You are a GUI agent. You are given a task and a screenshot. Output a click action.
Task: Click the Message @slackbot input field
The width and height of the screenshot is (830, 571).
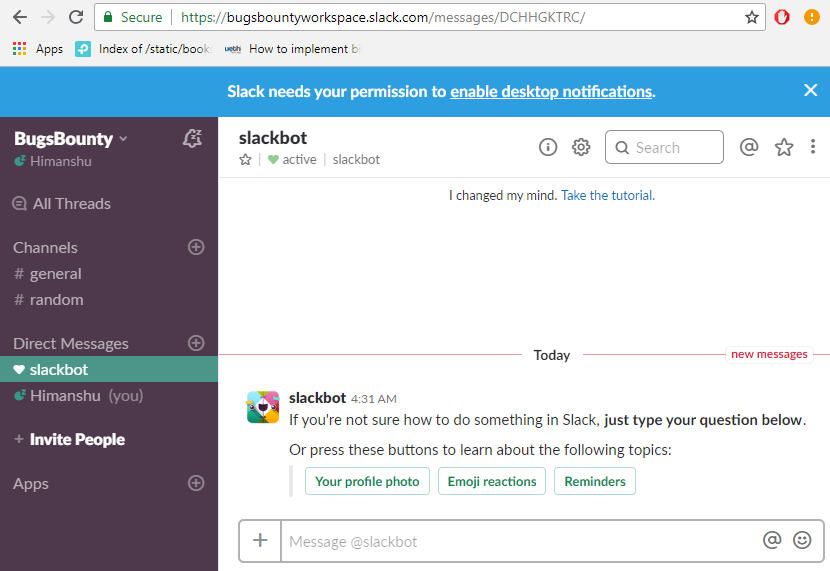(x=520, y=541)
